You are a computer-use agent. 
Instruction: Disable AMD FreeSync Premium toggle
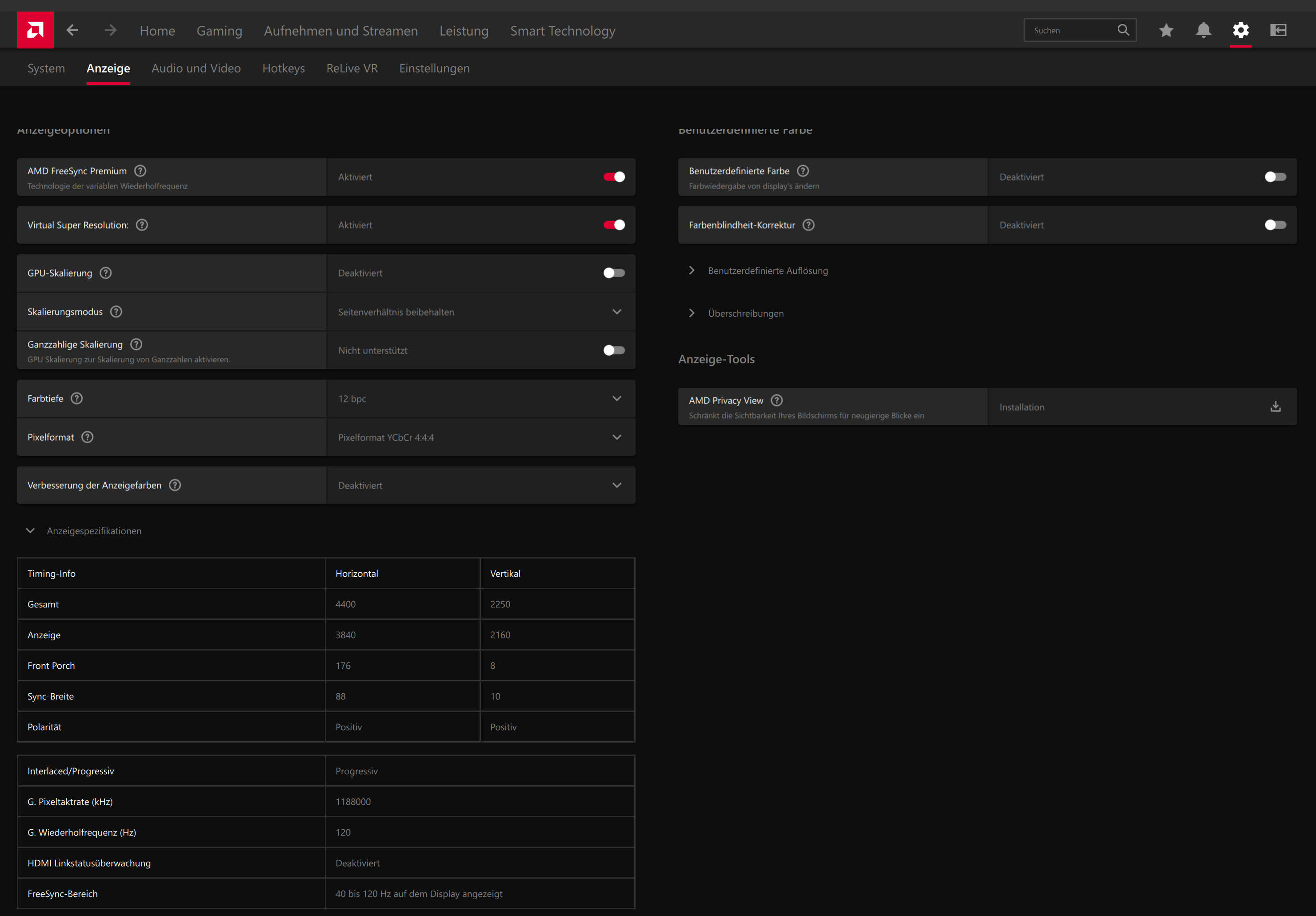pos(614,177)
